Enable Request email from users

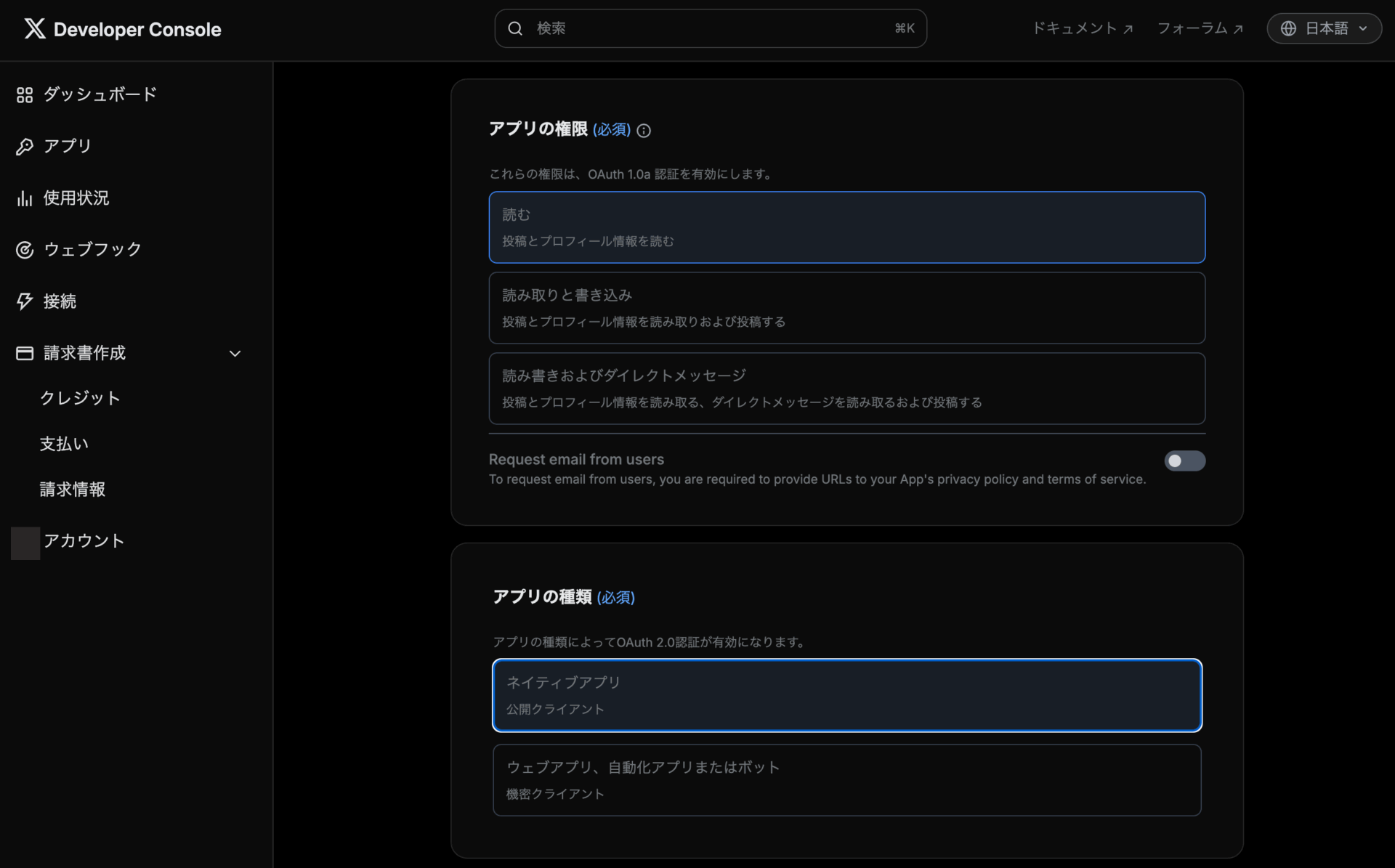1184,461
